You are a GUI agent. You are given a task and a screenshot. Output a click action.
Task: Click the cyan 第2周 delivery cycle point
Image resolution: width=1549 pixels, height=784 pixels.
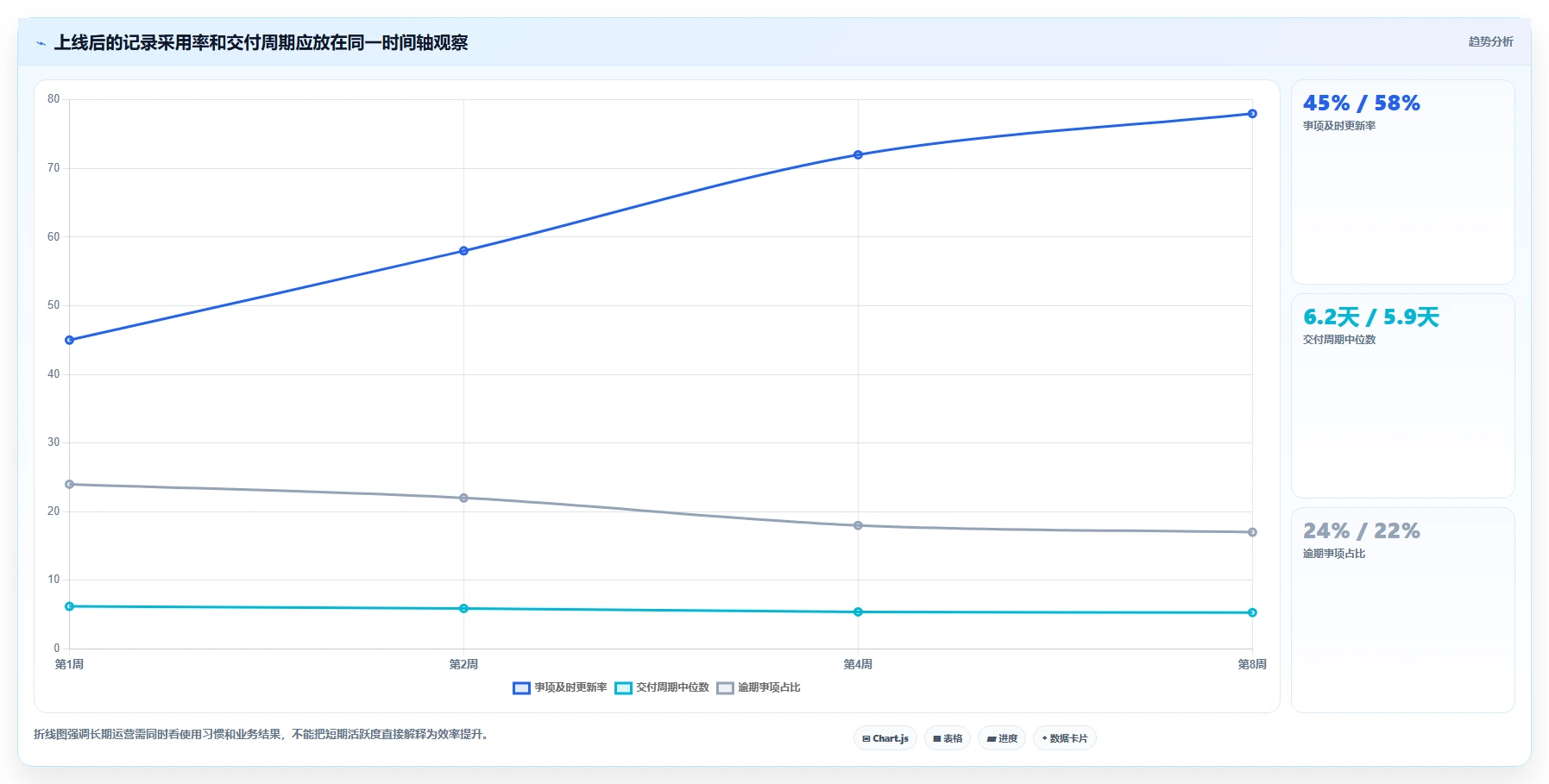tap(463, 608)
